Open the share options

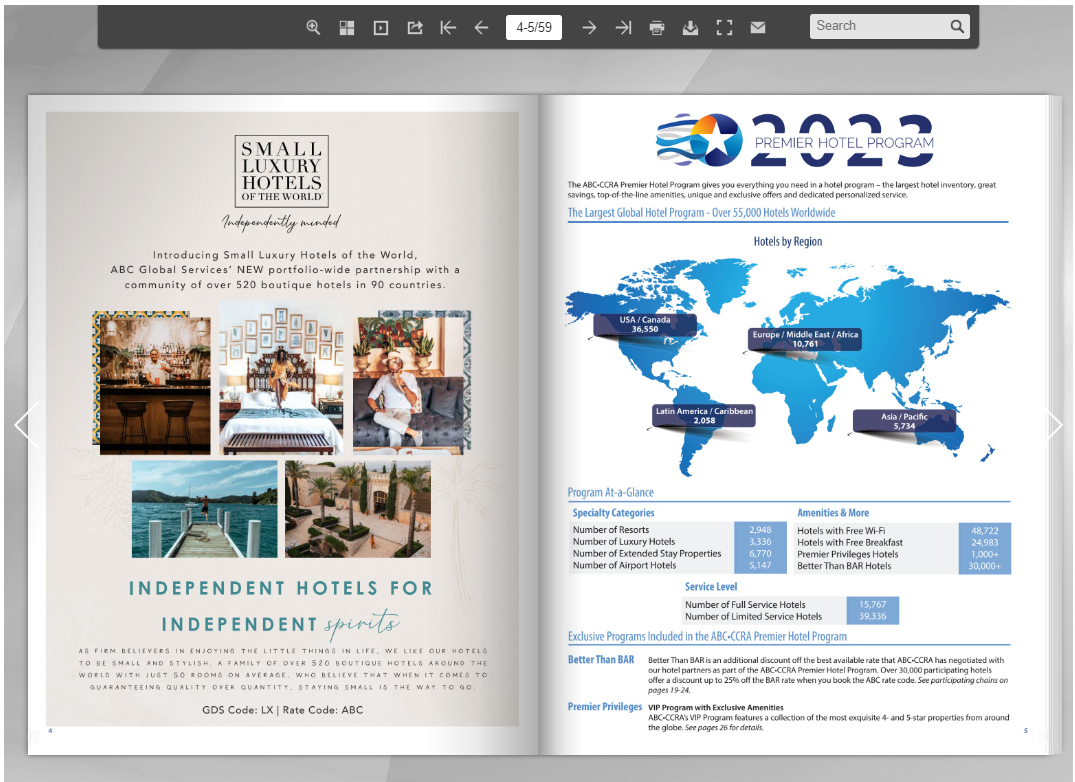coord(414,27)
